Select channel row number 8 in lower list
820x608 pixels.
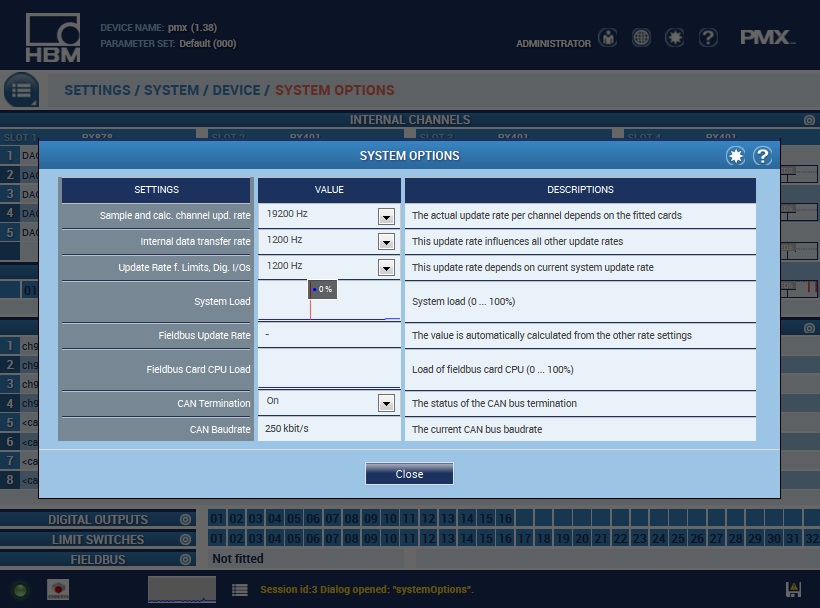[x=10, y=480]
